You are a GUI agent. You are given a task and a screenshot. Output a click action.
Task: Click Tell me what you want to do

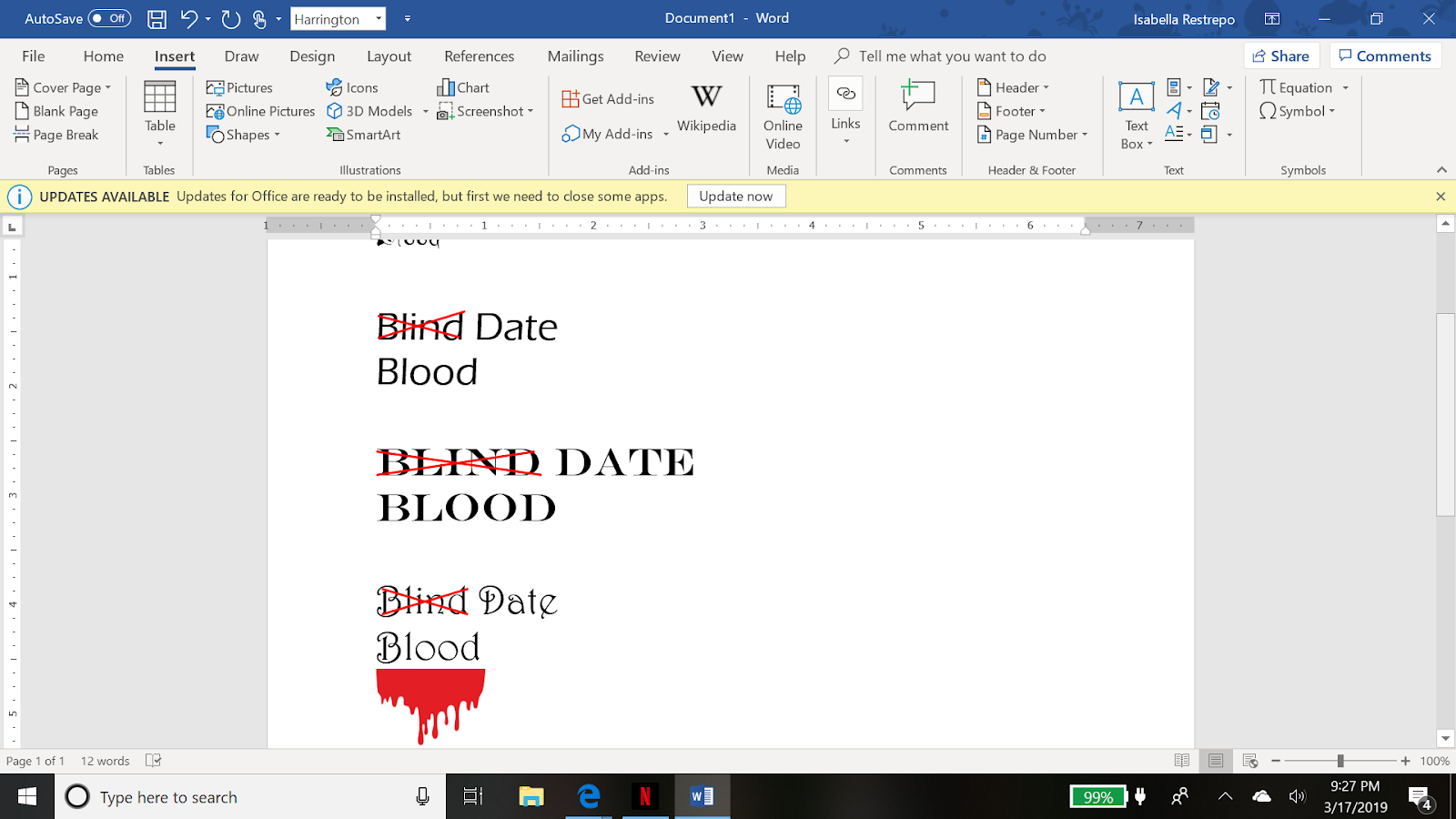941,56
